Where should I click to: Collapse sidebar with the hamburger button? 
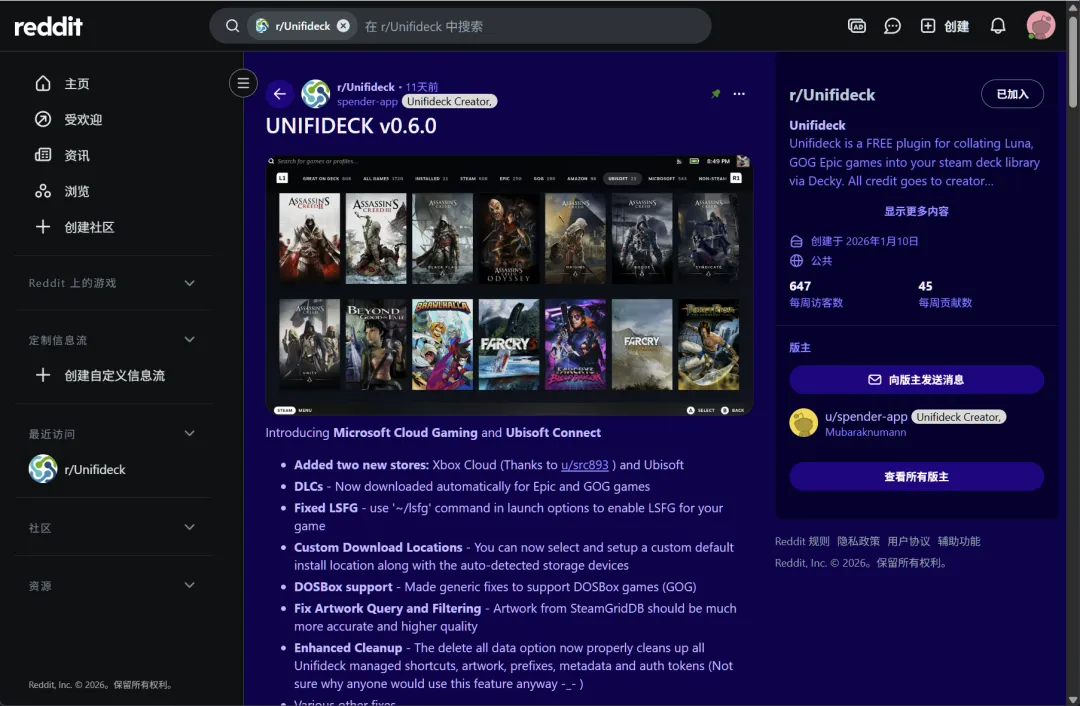pyautogui.click(x=243, y=83)
